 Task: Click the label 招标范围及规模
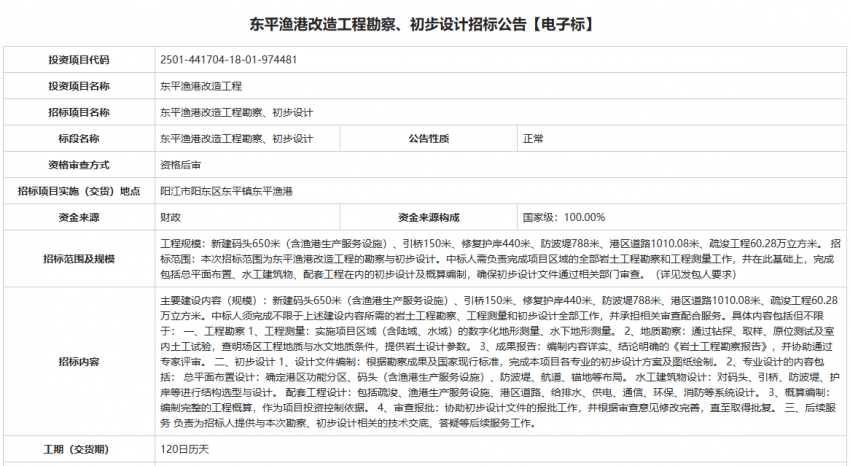tap(79, 259)
